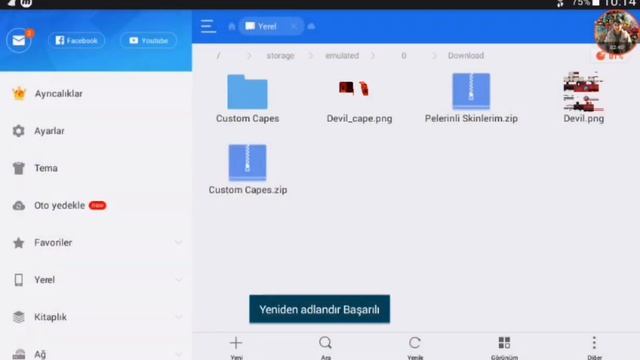The image size is (640, 360).
Task: Expand Favoriler chevron
Action: [178, 243]
